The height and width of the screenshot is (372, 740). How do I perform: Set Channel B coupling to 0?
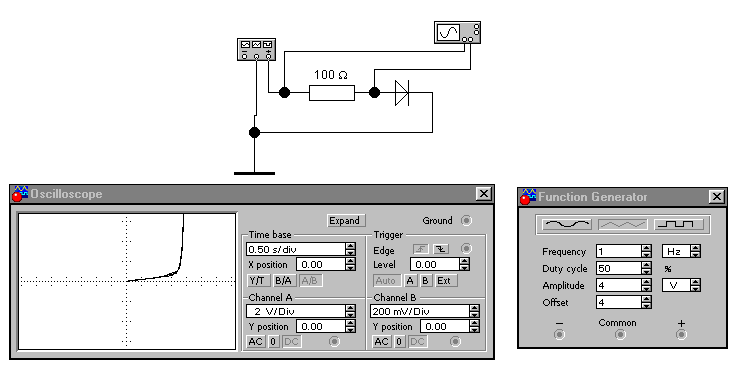pos(399,341)
